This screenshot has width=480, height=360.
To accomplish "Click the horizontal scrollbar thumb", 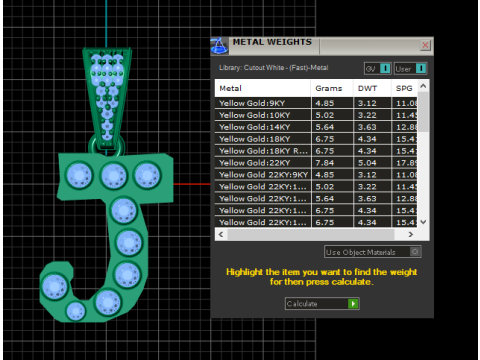I will 311,234.
